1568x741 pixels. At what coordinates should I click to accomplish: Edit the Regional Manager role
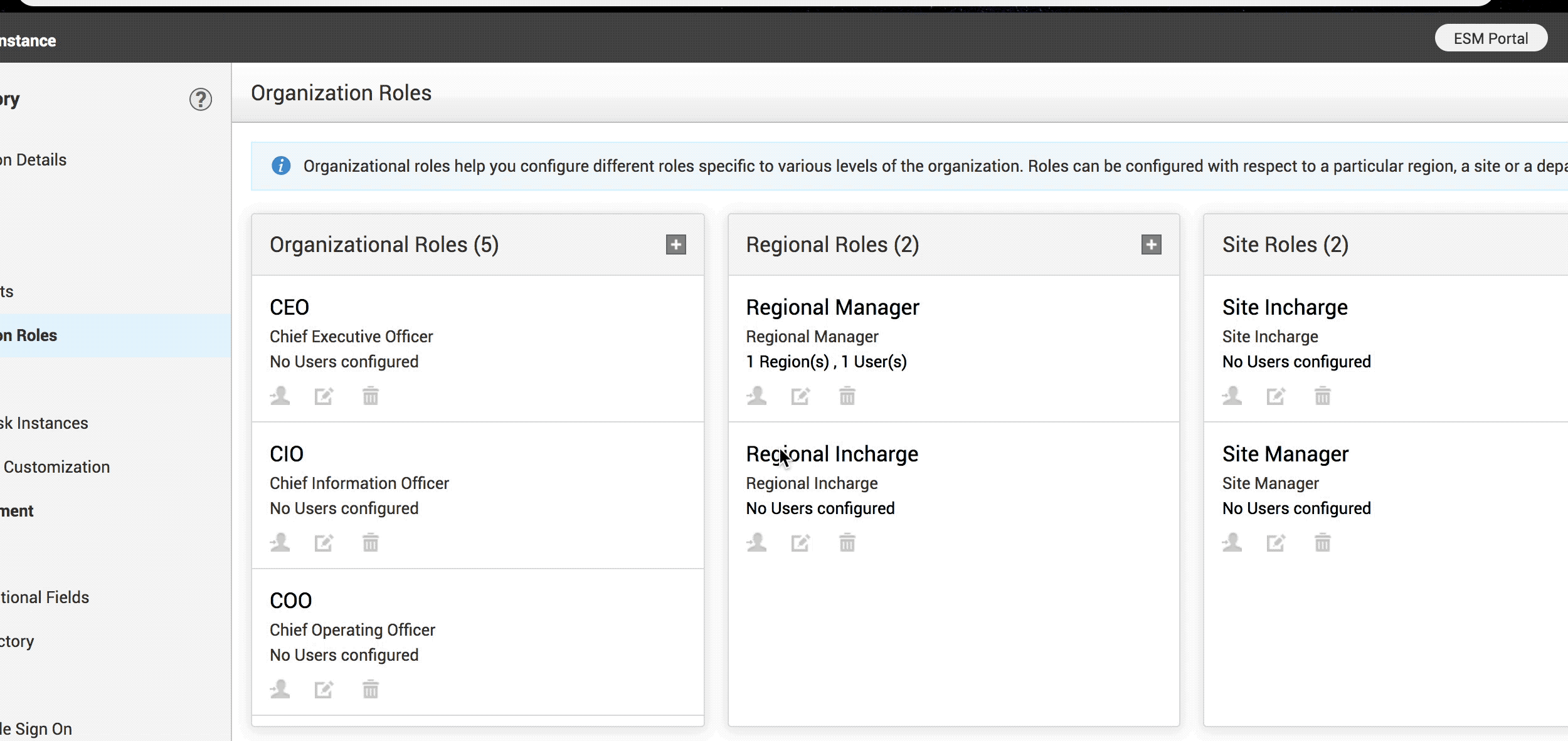point(800,396)
